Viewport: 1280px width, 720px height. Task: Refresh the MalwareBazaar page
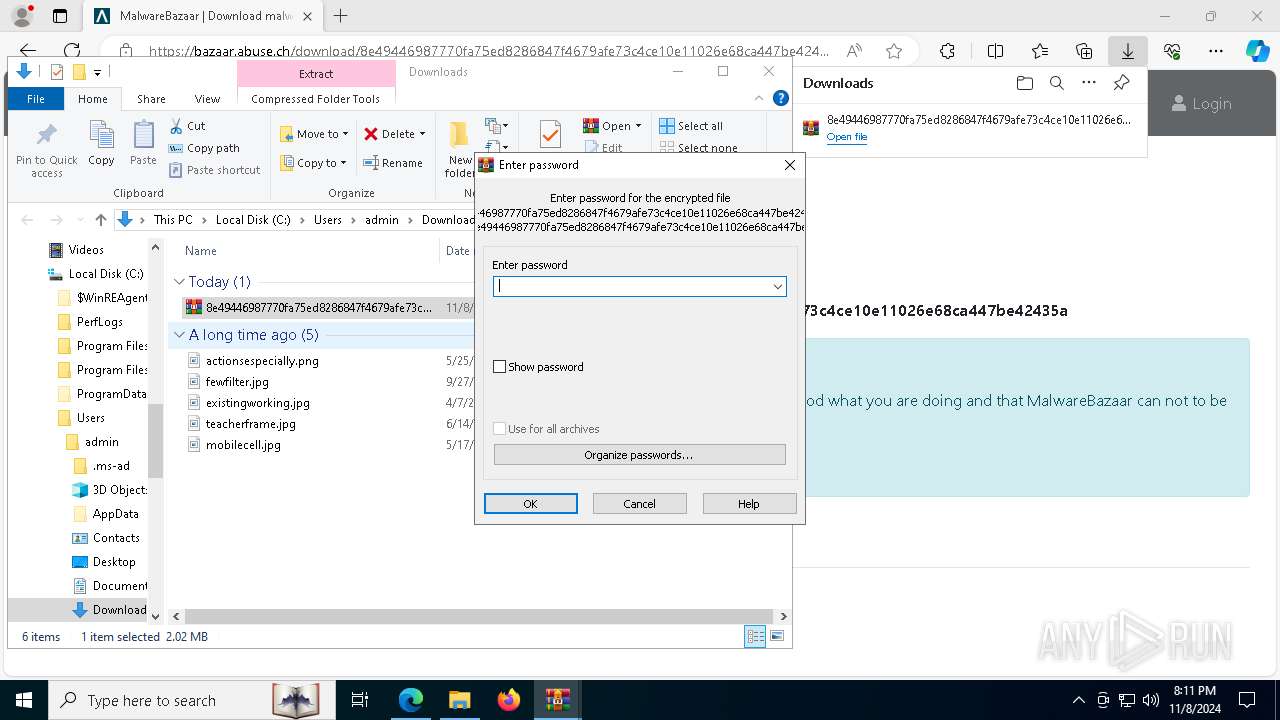point(72,51)
